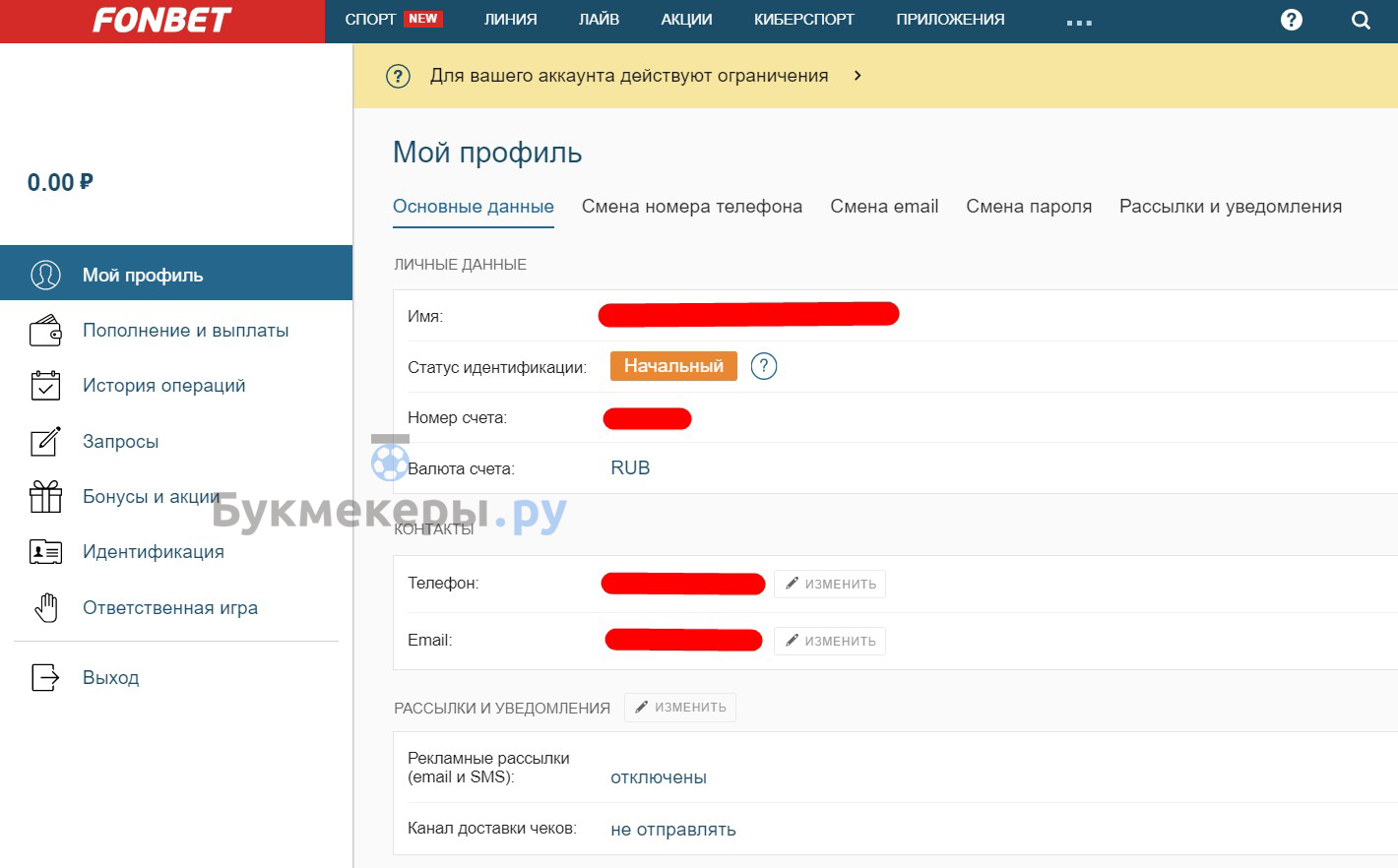This screenshot has width=1398, height=868.
Task: Expand account restrictions details via chevron
Action: (x=858, y=76)
